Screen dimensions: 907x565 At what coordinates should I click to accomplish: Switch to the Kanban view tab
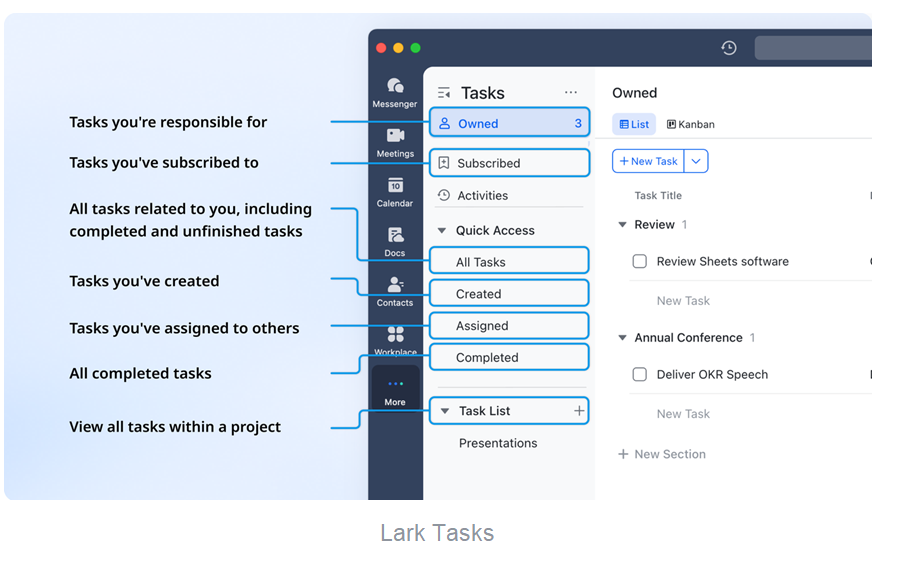[x=690, y=125]
